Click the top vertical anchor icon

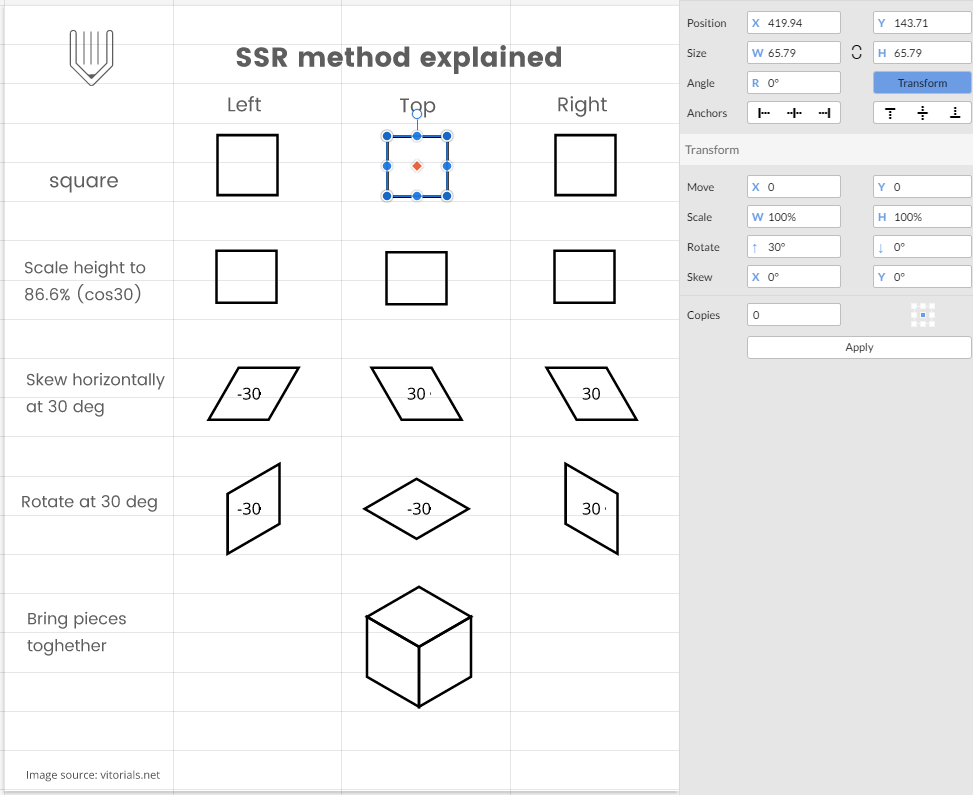(x=890, y=113)
